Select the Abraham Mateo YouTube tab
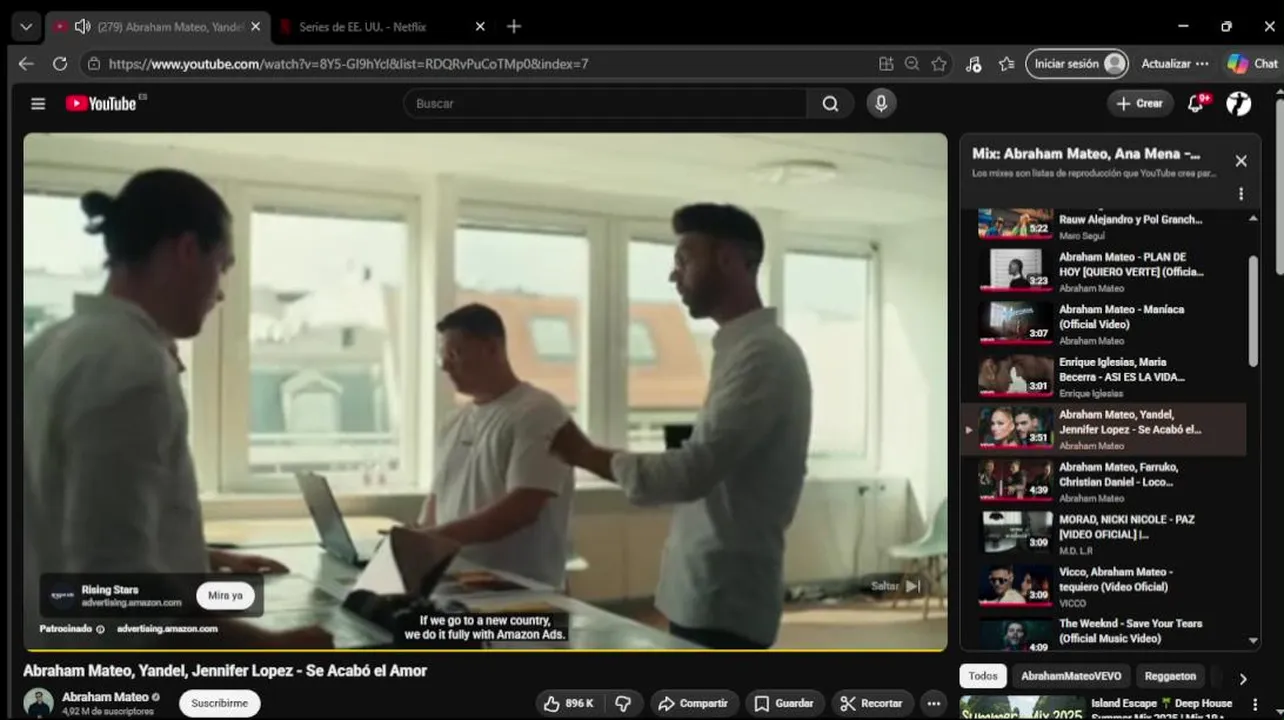 tap(157, 27)
